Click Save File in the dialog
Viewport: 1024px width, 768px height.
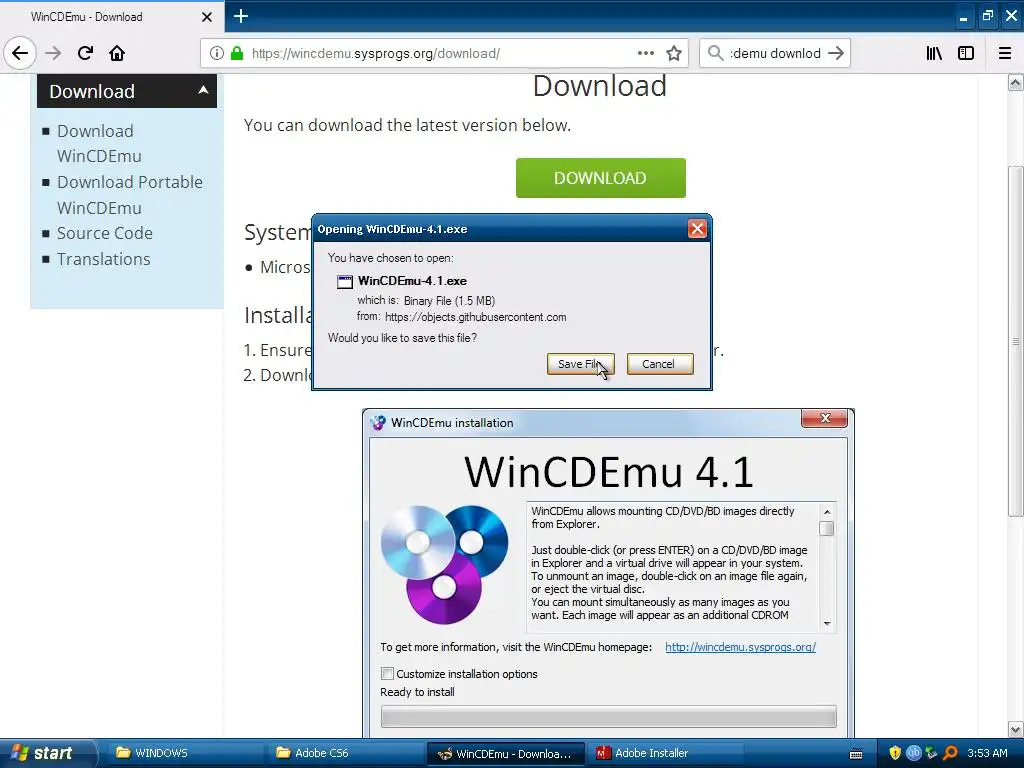coord(581,364)
